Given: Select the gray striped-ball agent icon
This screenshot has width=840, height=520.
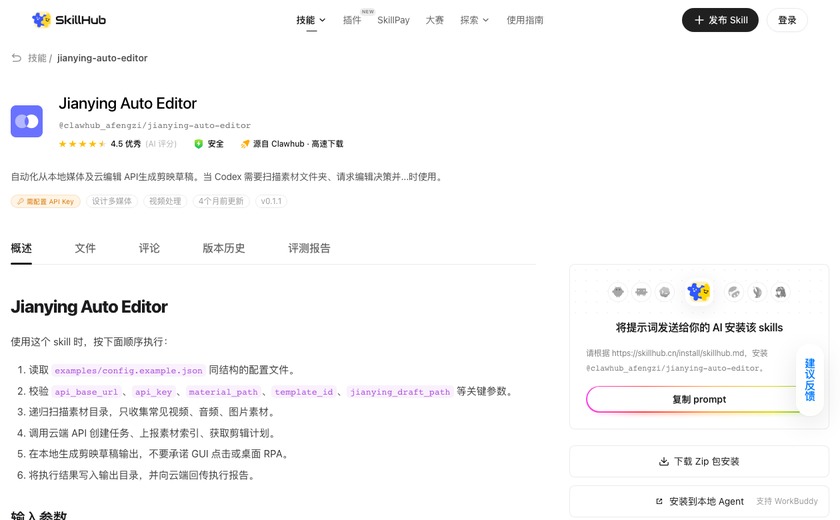Looking at the screenshot, I should click(x=733, y=292).
